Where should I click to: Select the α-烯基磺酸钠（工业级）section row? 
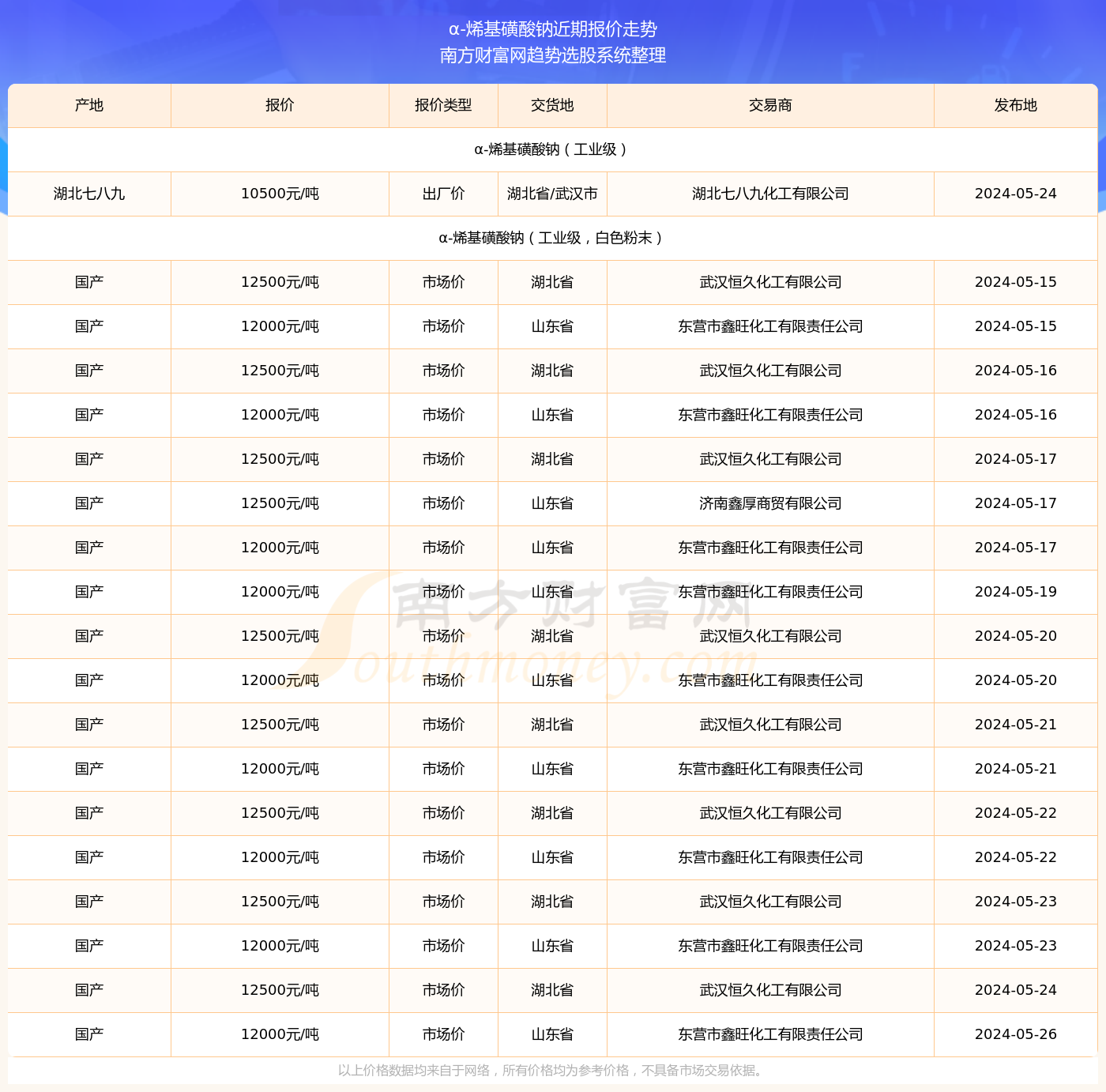coord(553,149)
